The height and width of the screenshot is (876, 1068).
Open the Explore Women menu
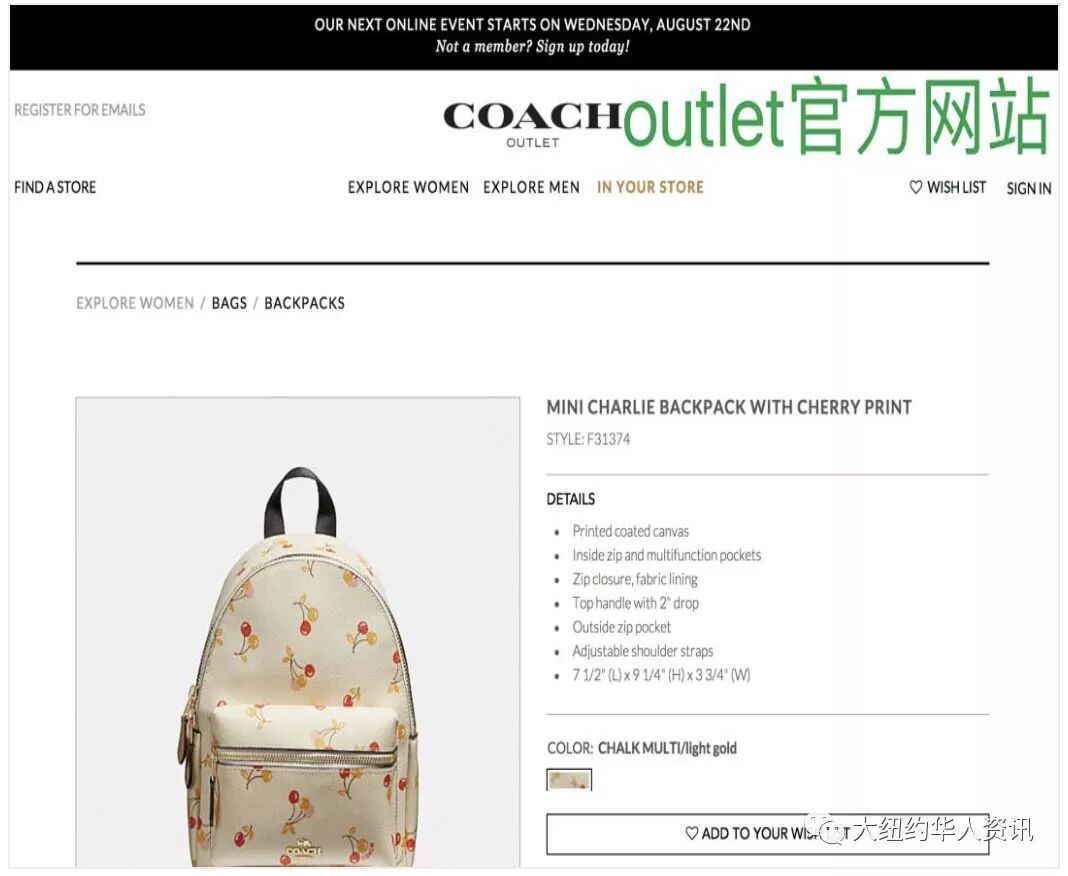(408, 187)
